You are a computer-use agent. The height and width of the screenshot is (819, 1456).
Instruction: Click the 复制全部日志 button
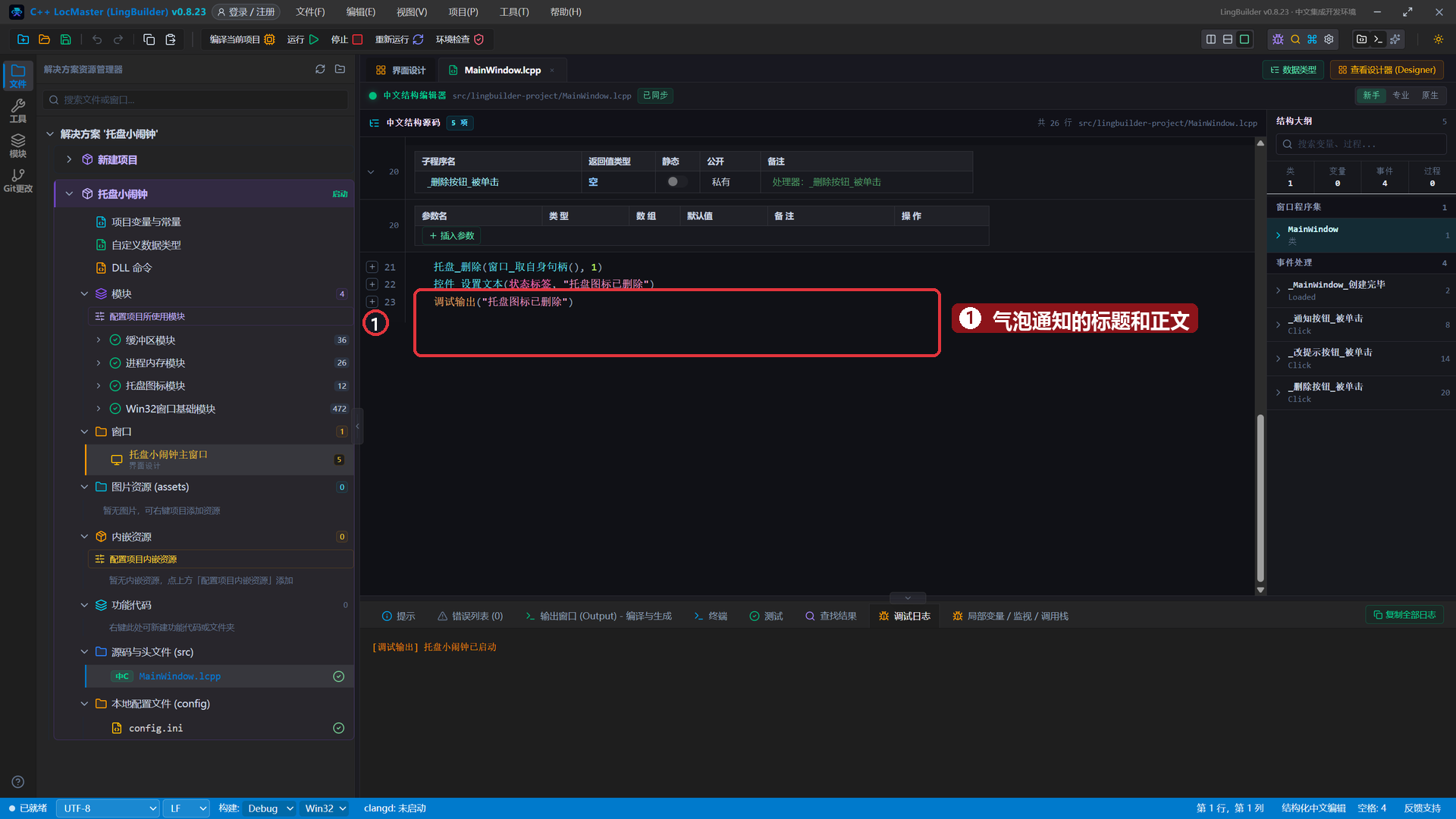pos(1404,615)
